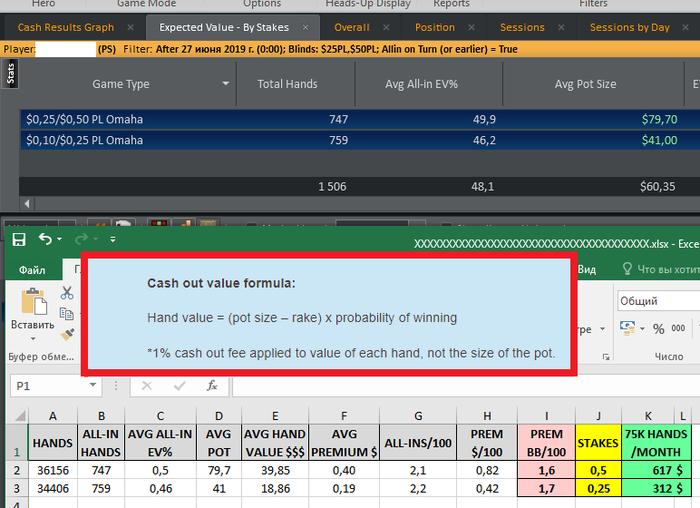Close the Cash Results Graph tab
Screen dimensions: 700x508
click(x=130, y=28)
